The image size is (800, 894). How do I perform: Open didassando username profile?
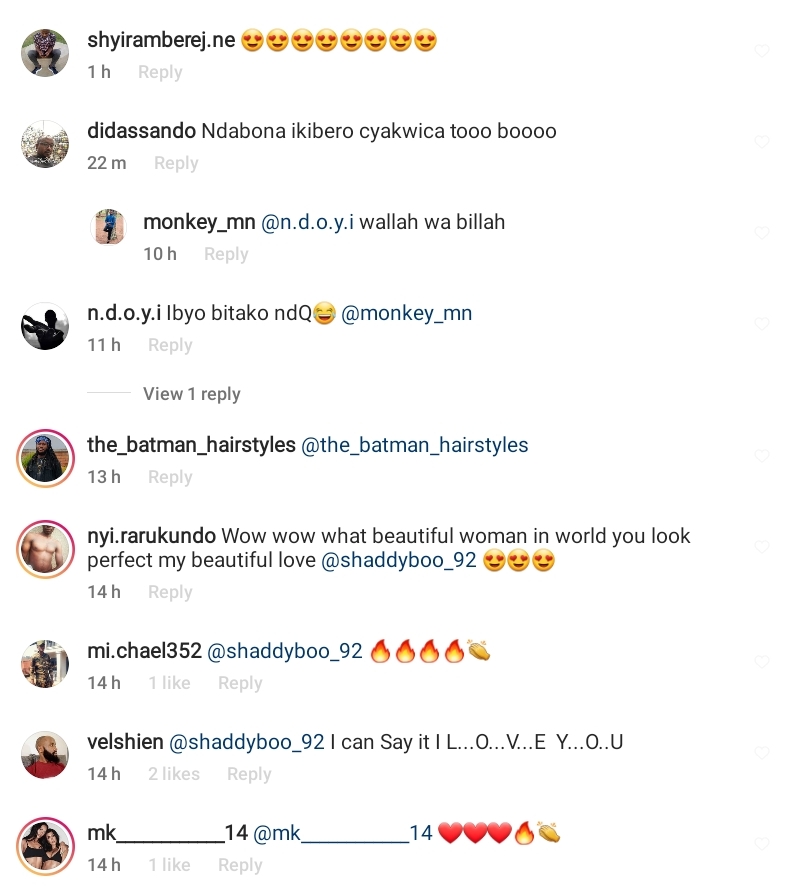(141, 131)
